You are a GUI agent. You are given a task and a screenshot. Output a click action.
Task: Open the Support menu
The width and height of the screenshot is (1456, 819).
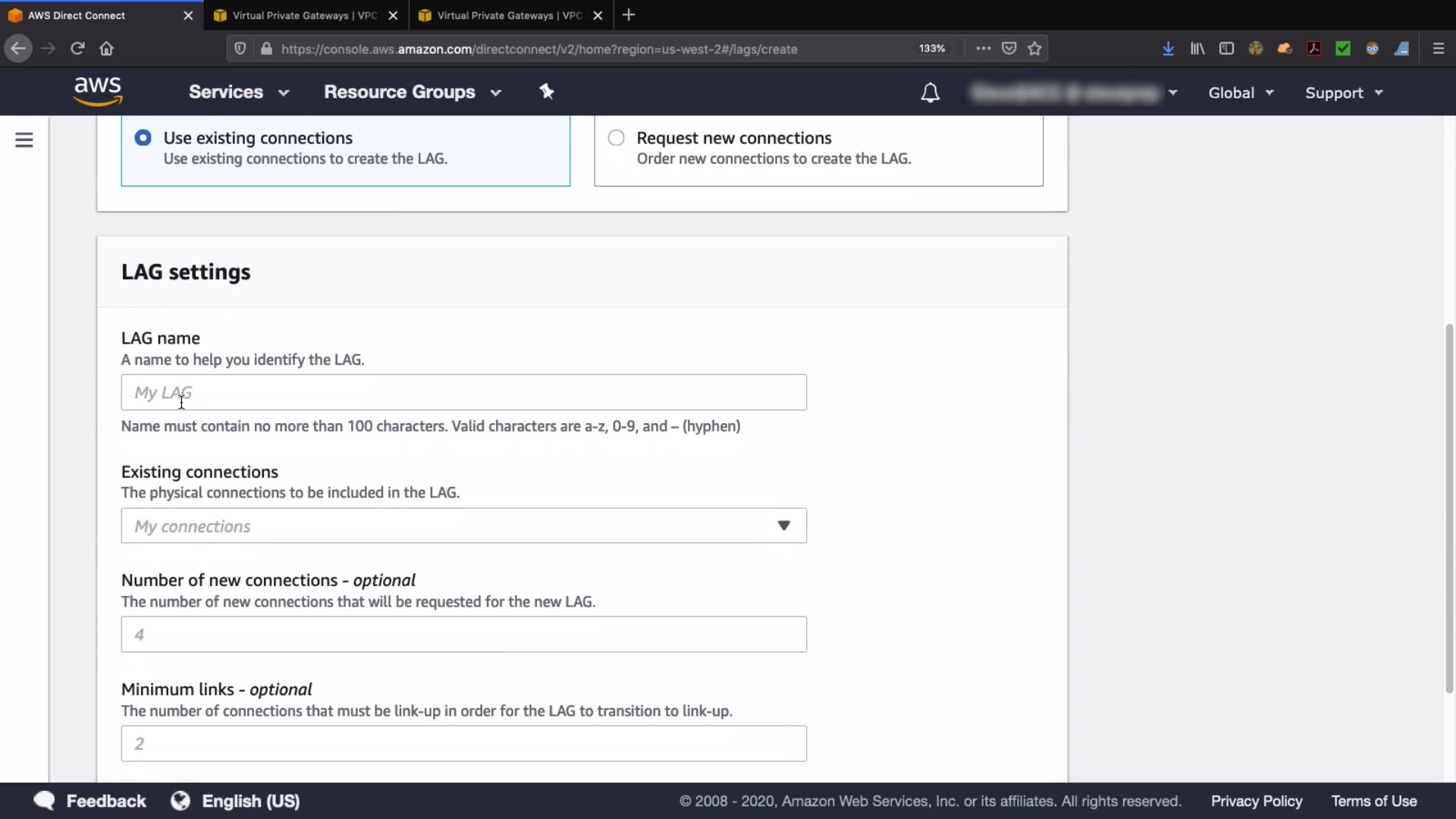tap(1344, 93)
